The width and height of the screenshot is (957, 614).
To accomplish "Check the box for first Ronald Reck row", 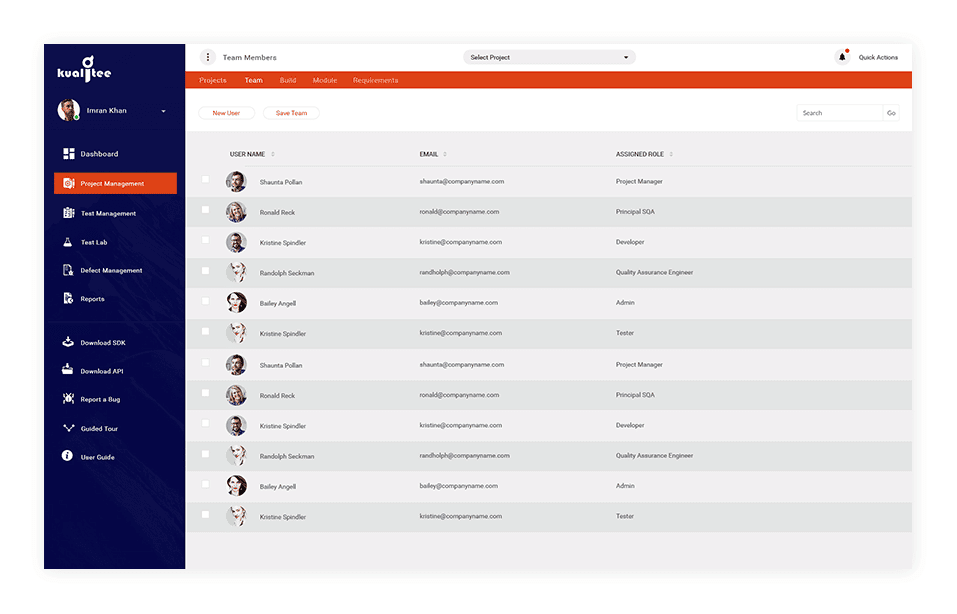I will tap(206, 210).
